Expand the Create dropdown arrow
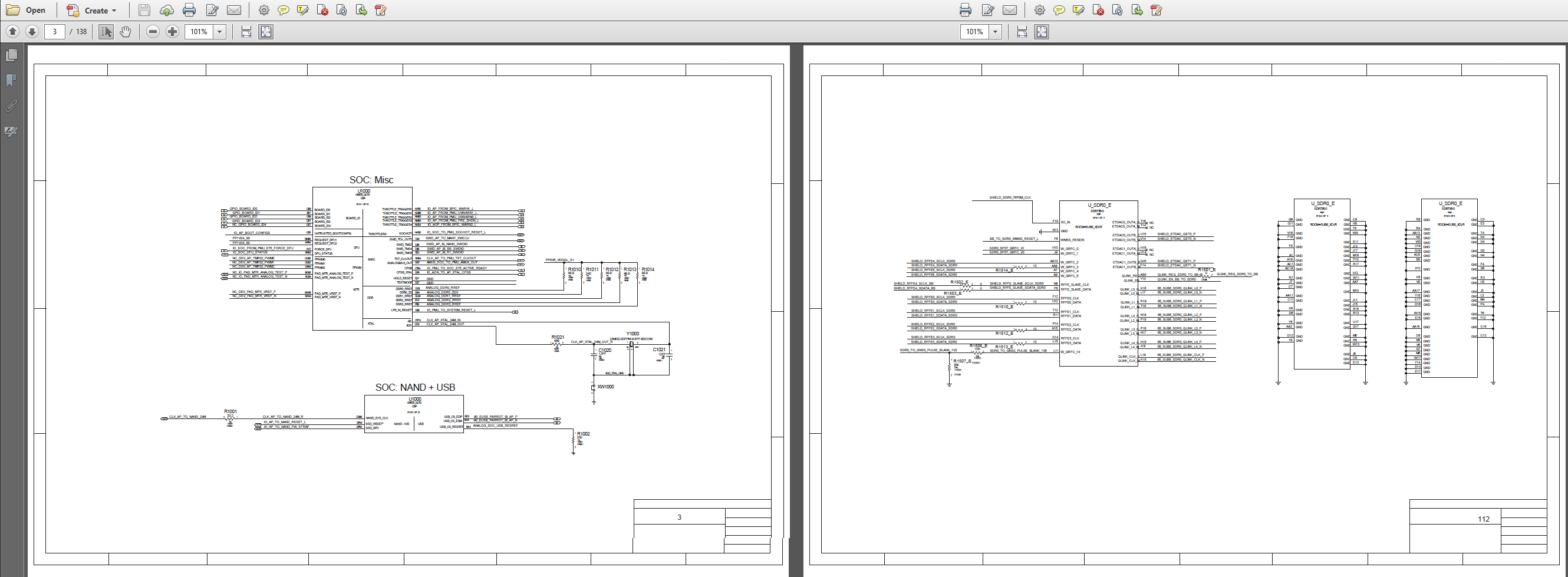 [114, 11]
